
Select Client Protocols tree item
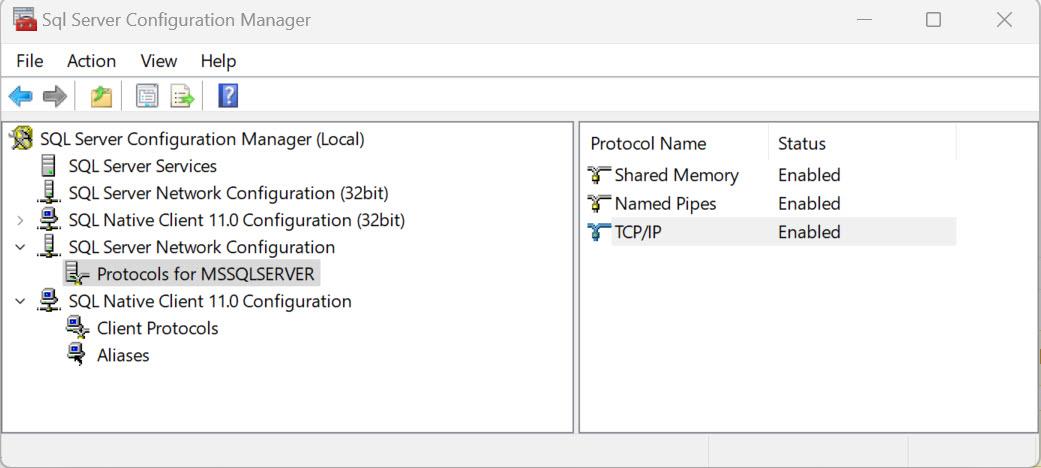157,328
